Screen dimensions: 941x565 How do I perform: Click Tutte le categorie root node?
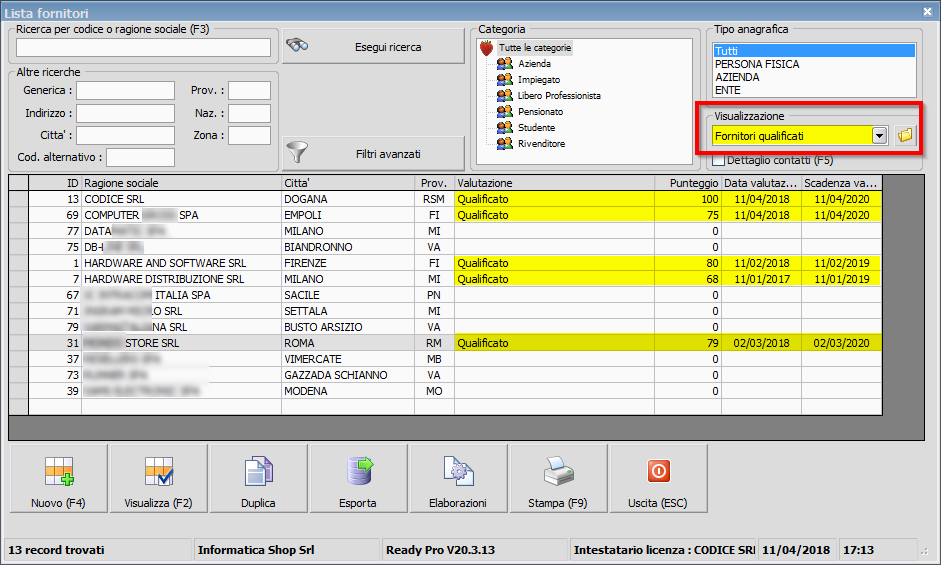point(535,48)
